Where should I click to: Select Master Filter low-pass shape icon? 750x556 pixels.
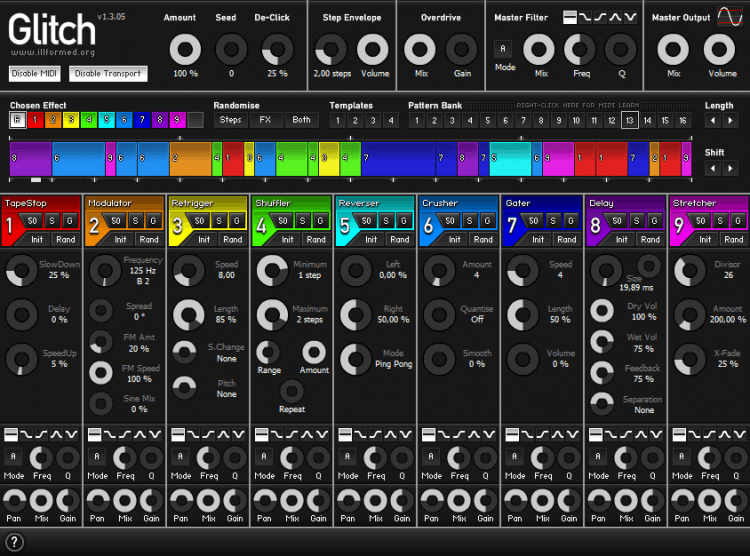pyautogui.click(x=585, y=18)
